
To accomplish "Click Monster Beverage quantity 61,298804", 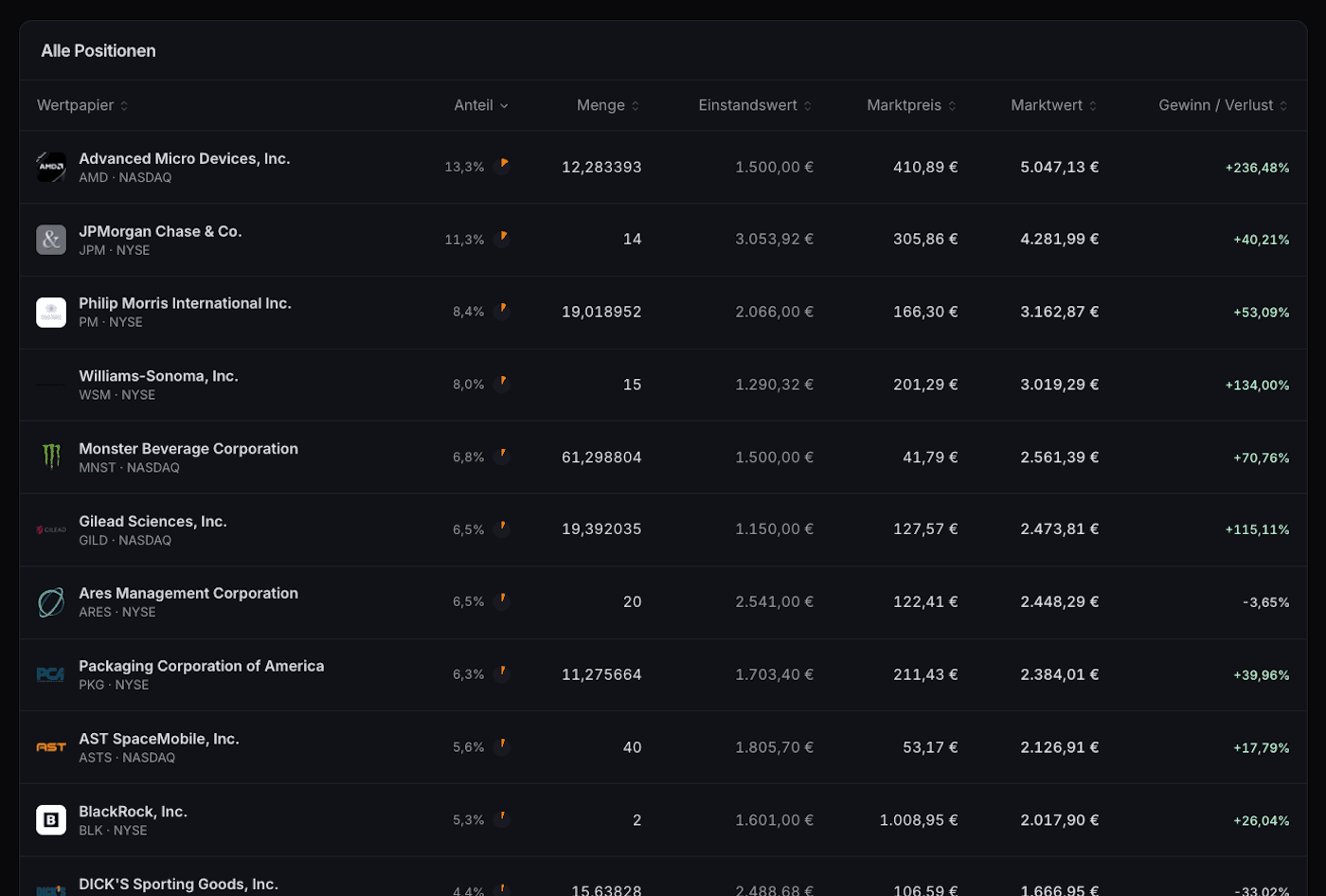I will click(x=601, y=457).
